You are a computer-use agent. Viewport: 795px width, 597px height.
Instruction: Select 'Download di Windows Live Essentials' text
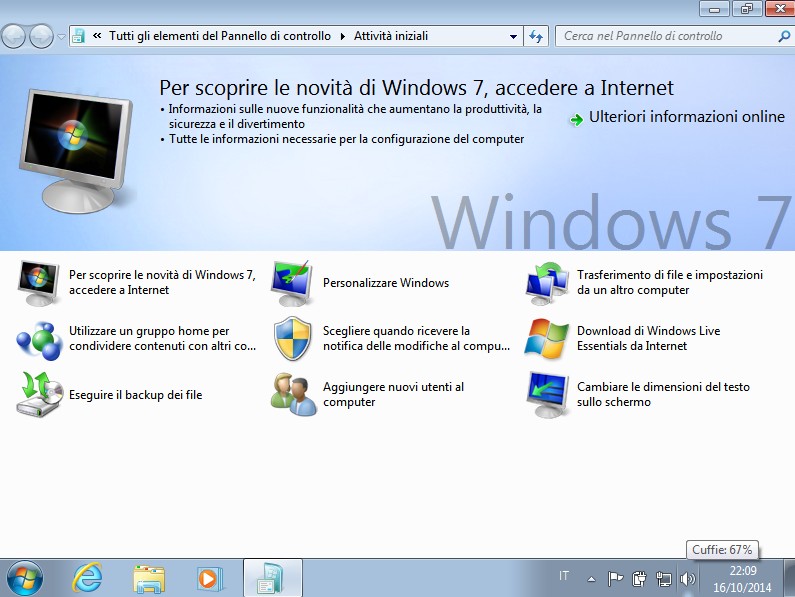[x=648, y=338]
